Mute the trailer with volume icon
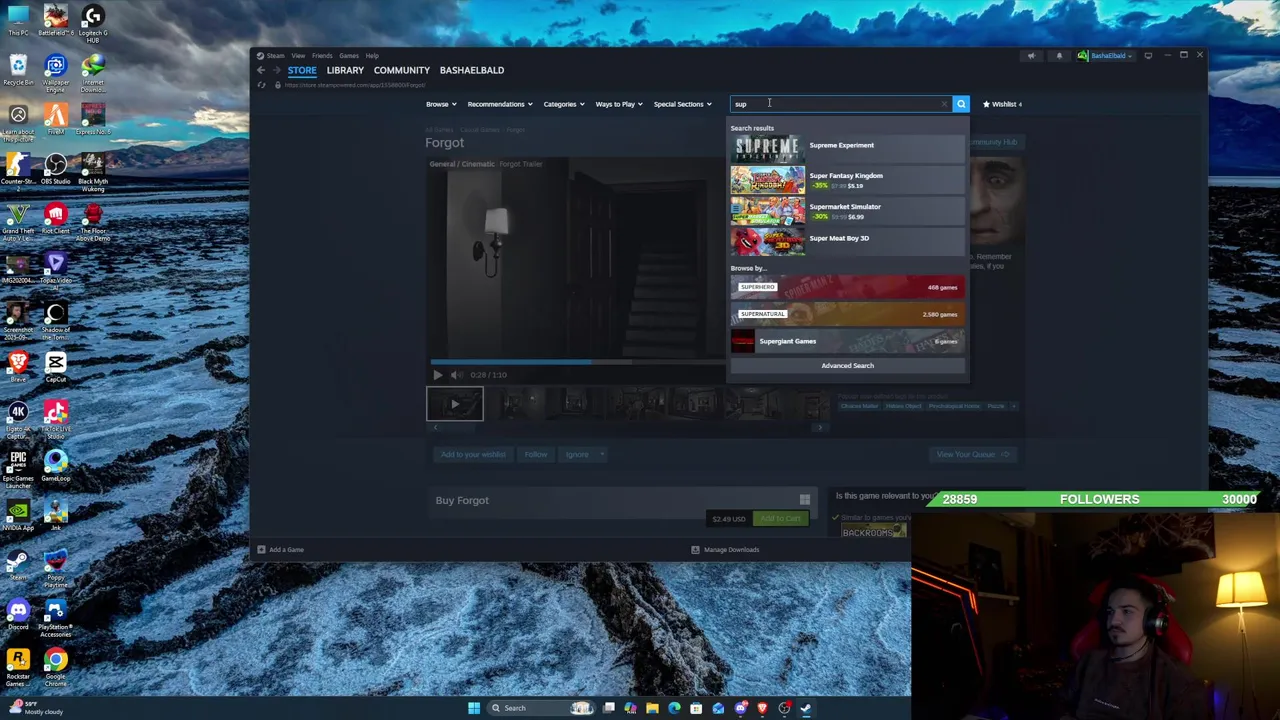The width and height of the screenshot is (1280, 720). pyautogui.click(x=456, y=375)
